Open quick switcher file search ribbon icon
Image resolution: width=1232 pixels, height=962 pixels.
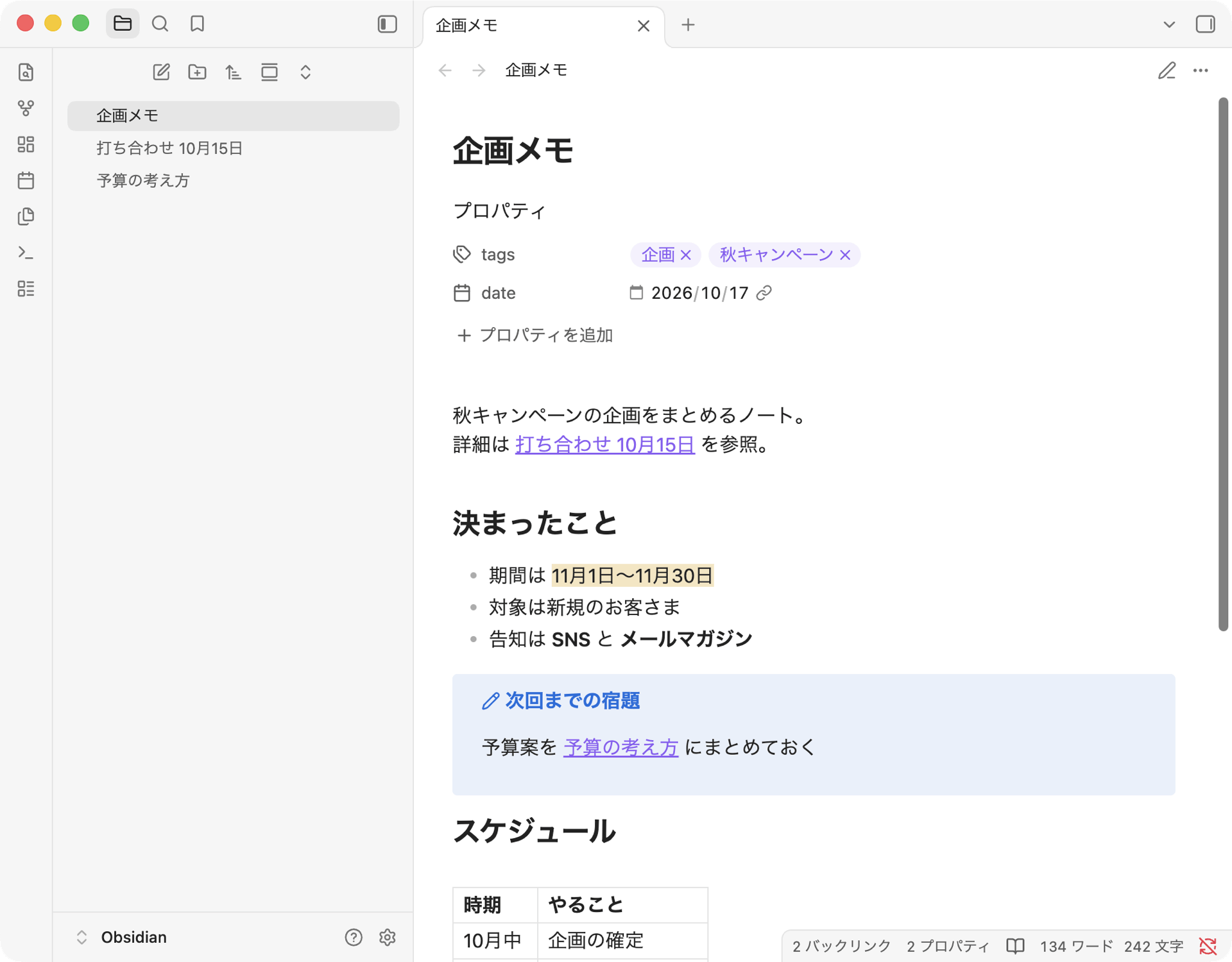click(x=26, y=72)
